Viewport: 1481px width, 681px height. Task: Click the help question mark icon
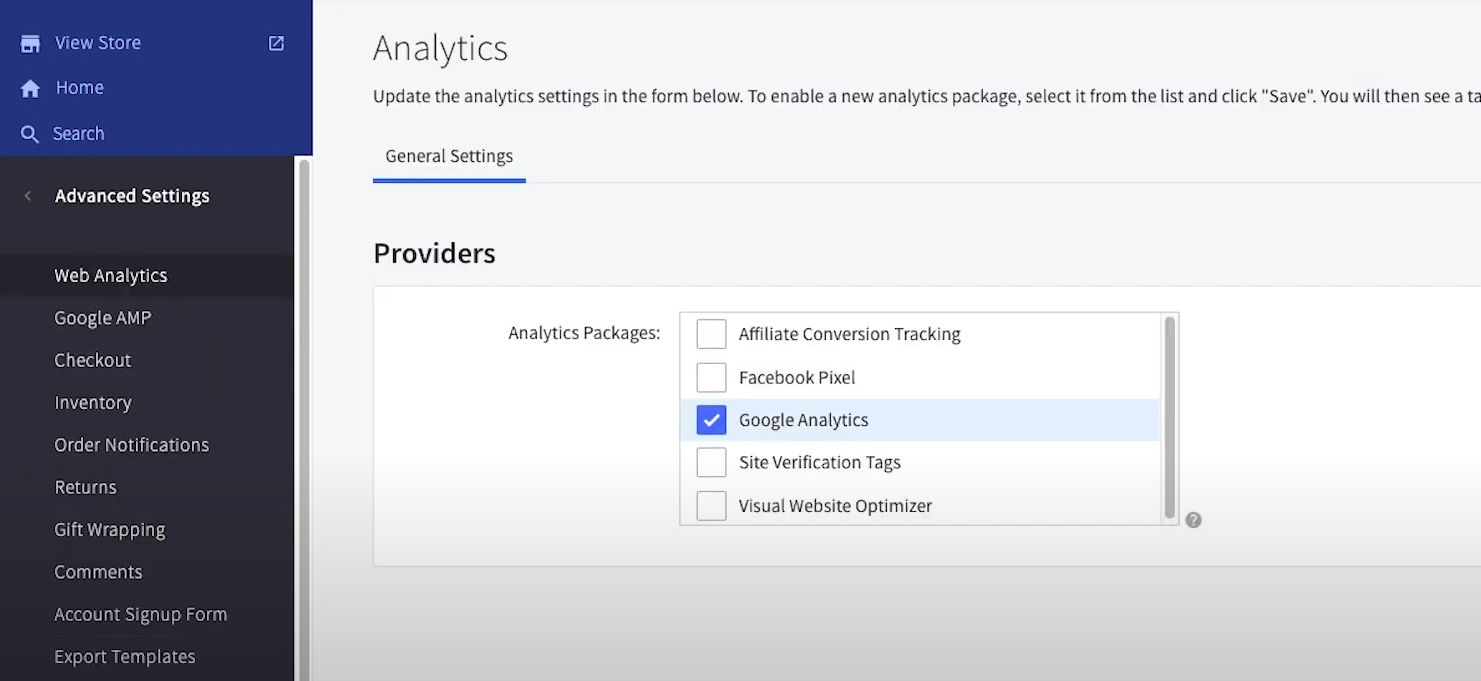coord(1193,520)
